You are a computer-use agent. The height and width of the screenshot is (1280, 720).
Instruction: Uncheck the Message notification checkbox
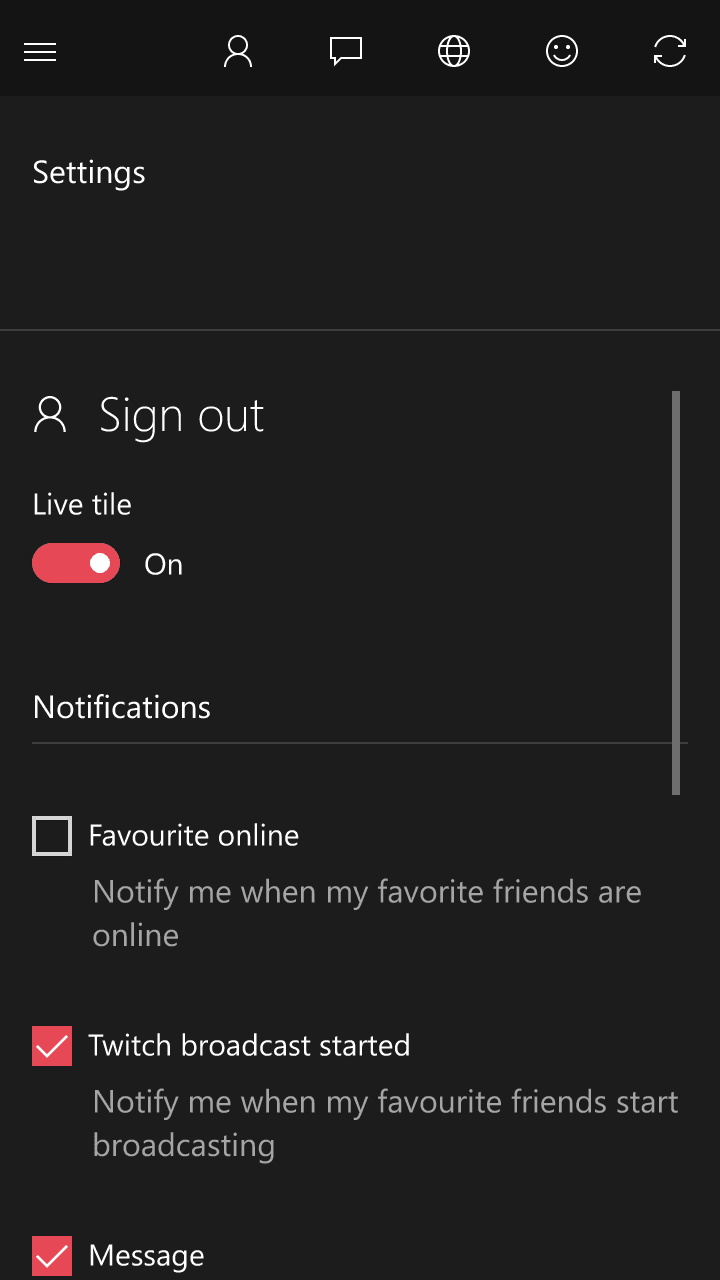point(52,1256)
